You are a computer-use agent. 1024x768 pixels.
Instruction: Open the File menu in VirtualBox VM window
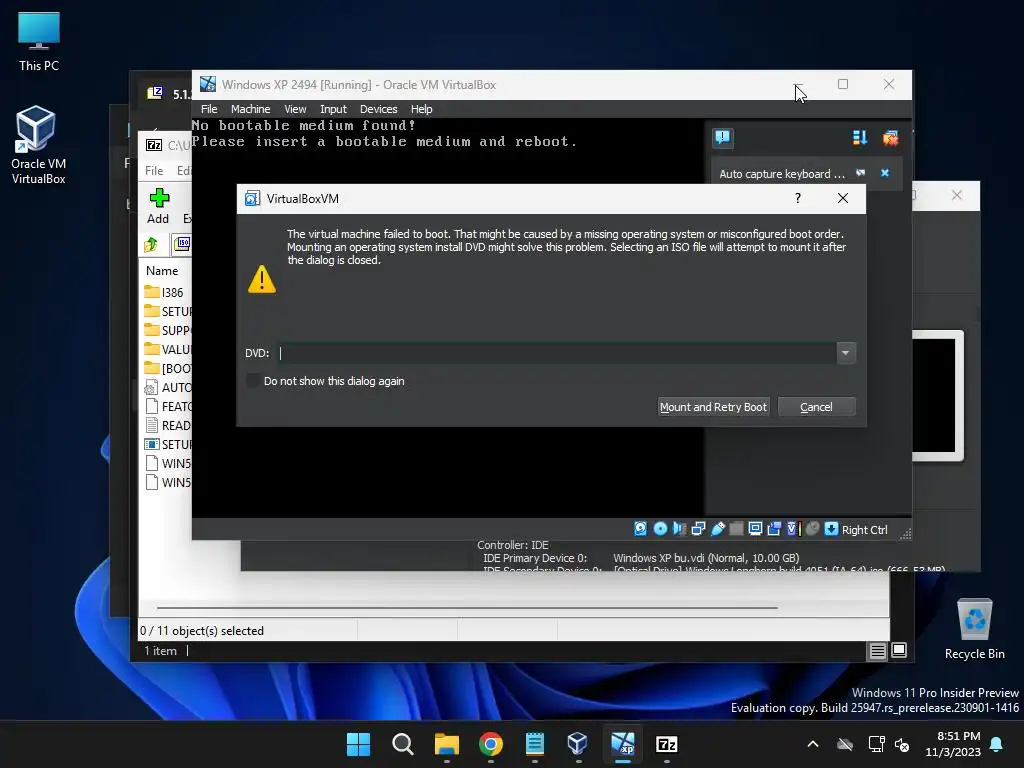[x=209, y=109]
